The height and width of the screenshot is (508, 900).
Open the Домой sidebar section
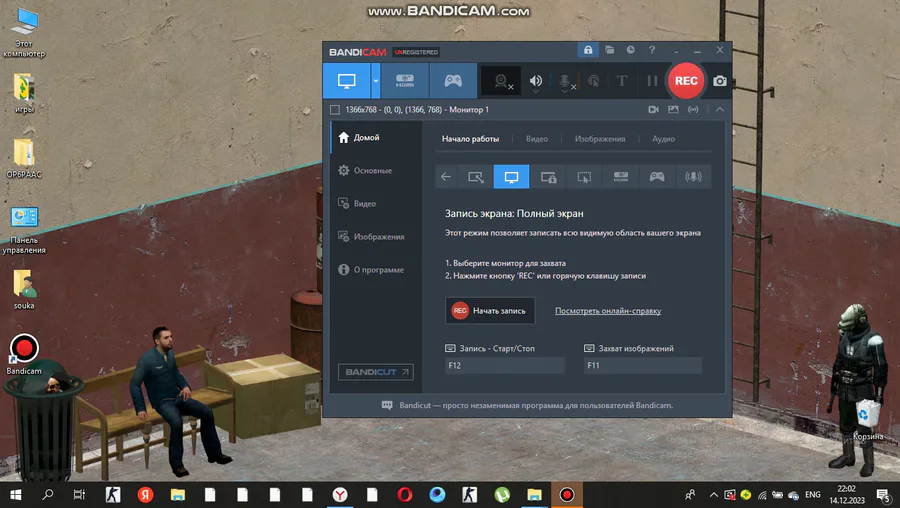pos(376,138)
